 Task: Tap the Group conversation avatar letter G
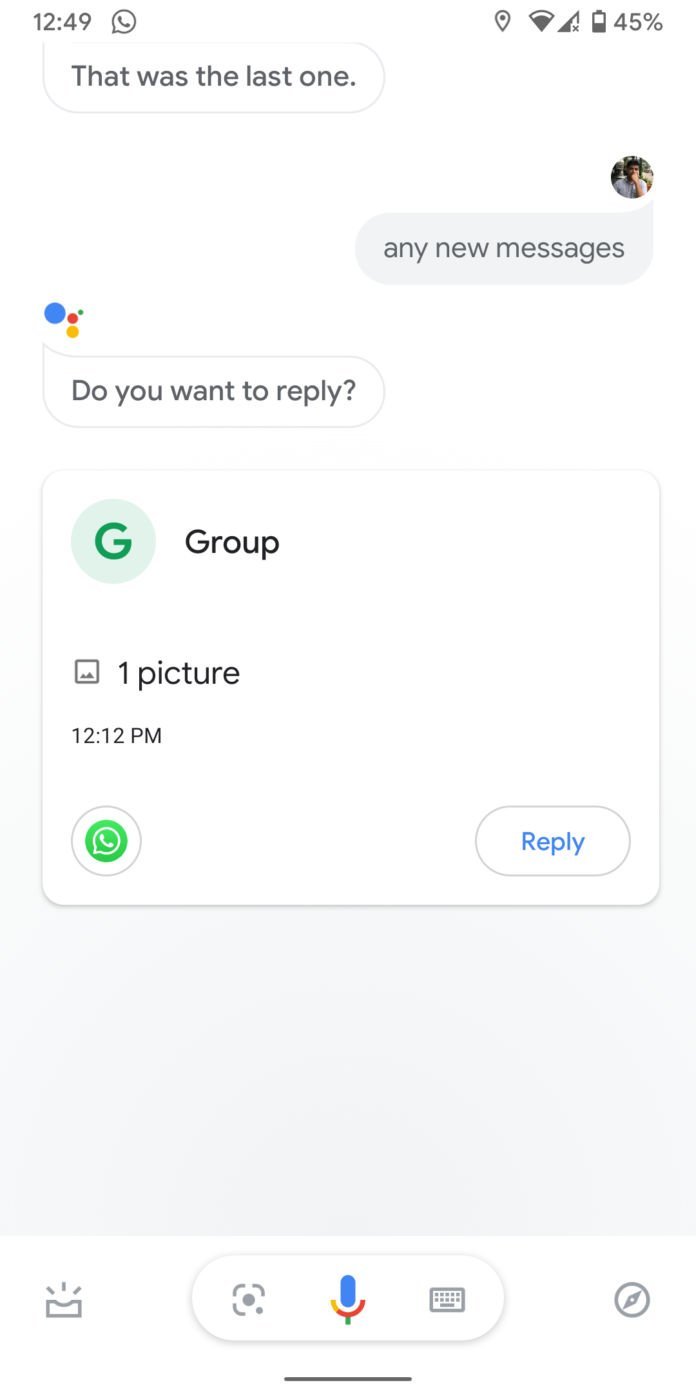[113, 541]
